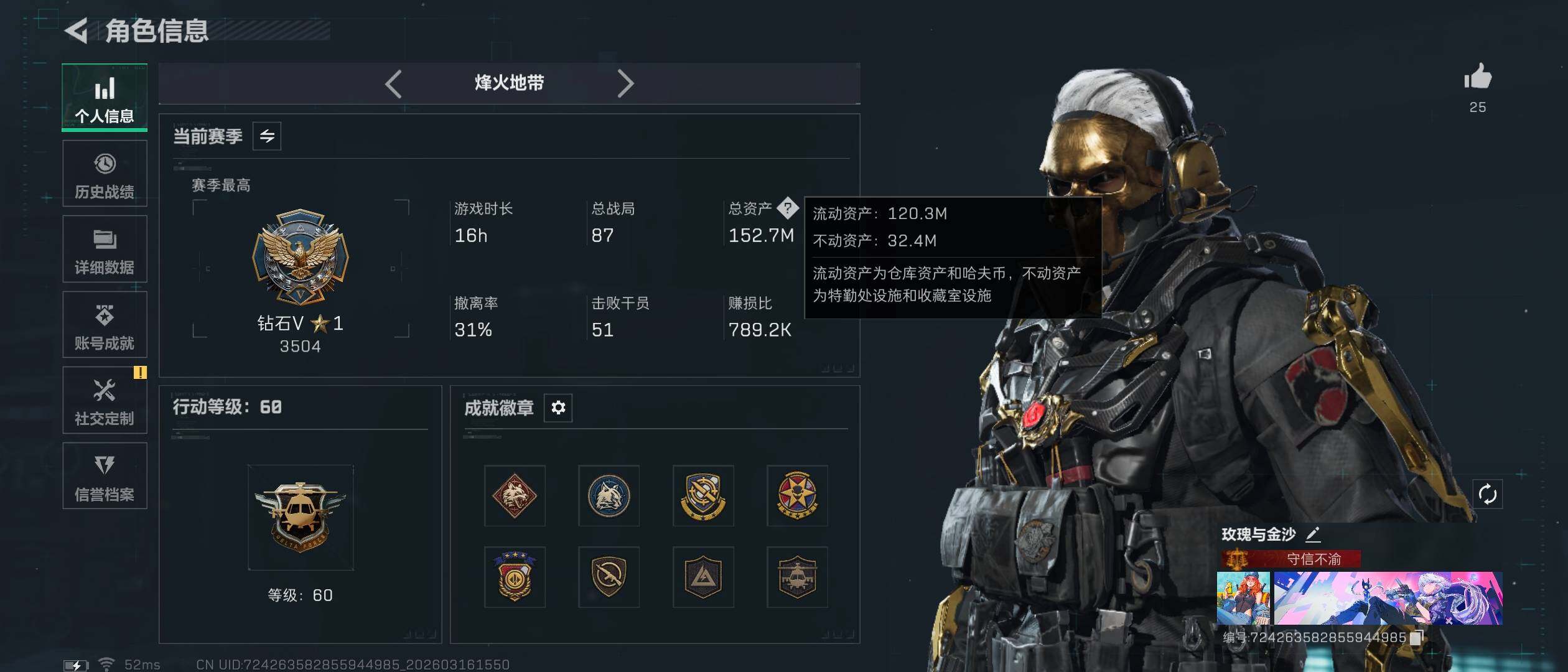Copy the player ID number icon
The image size is (1568, 672).
[x=1416, y=637]
